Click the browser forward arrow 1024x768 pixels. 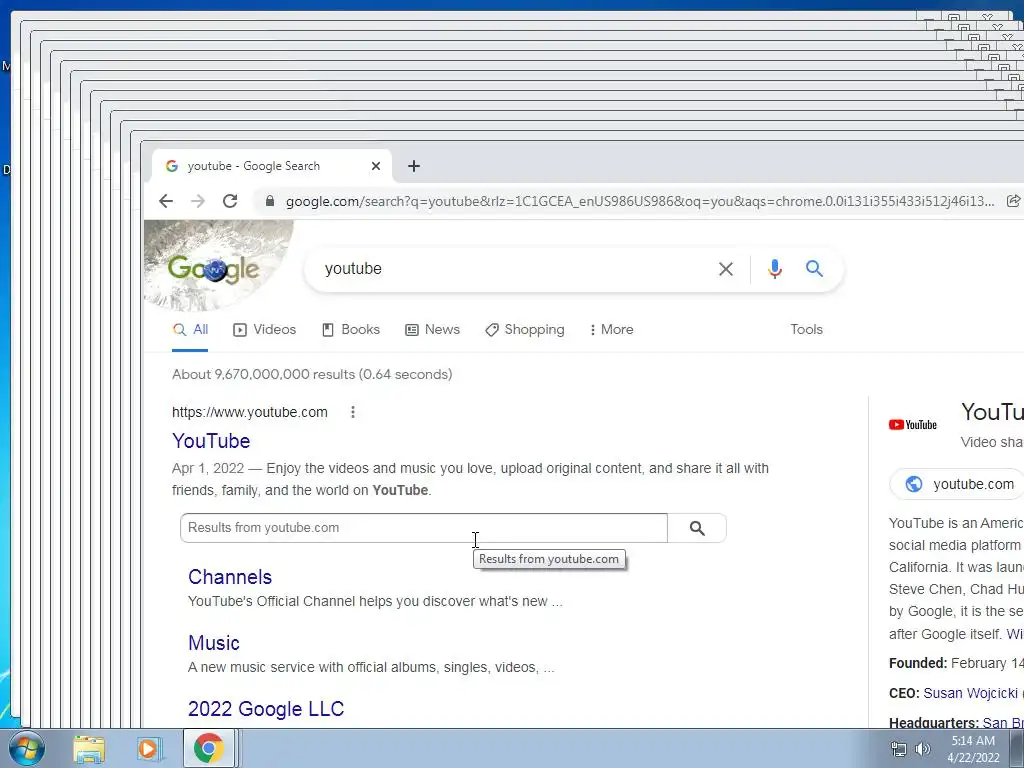pos(198,201)
